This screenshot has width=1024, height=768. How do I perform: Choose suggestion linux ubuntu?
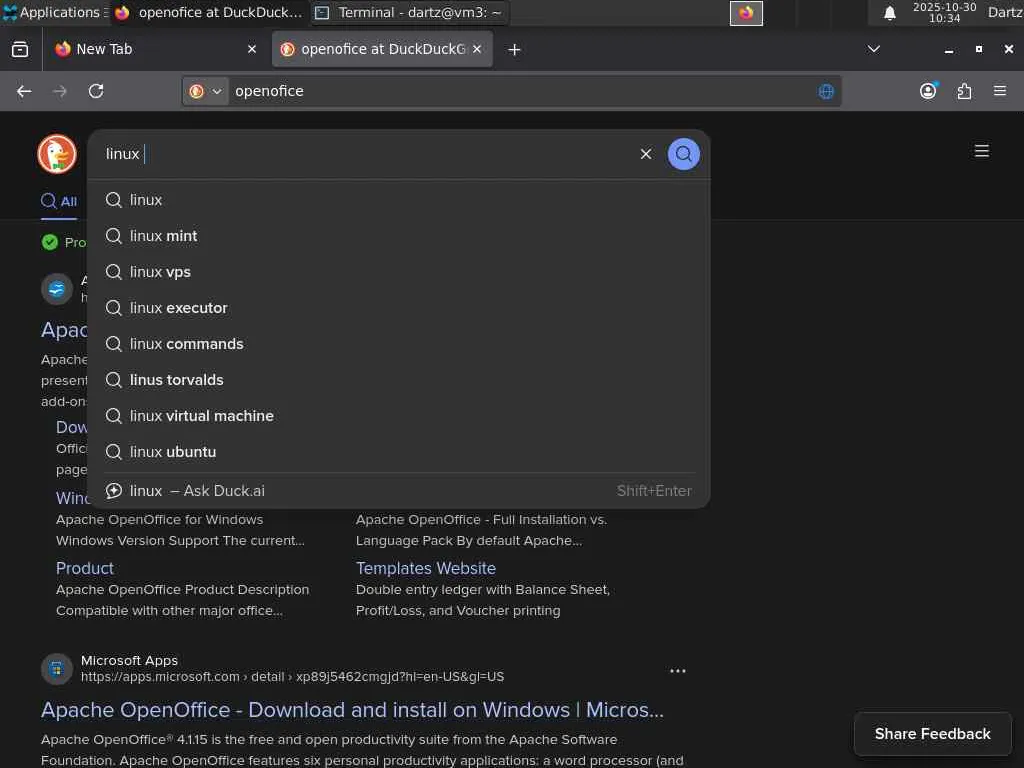[x=398, y=451]
